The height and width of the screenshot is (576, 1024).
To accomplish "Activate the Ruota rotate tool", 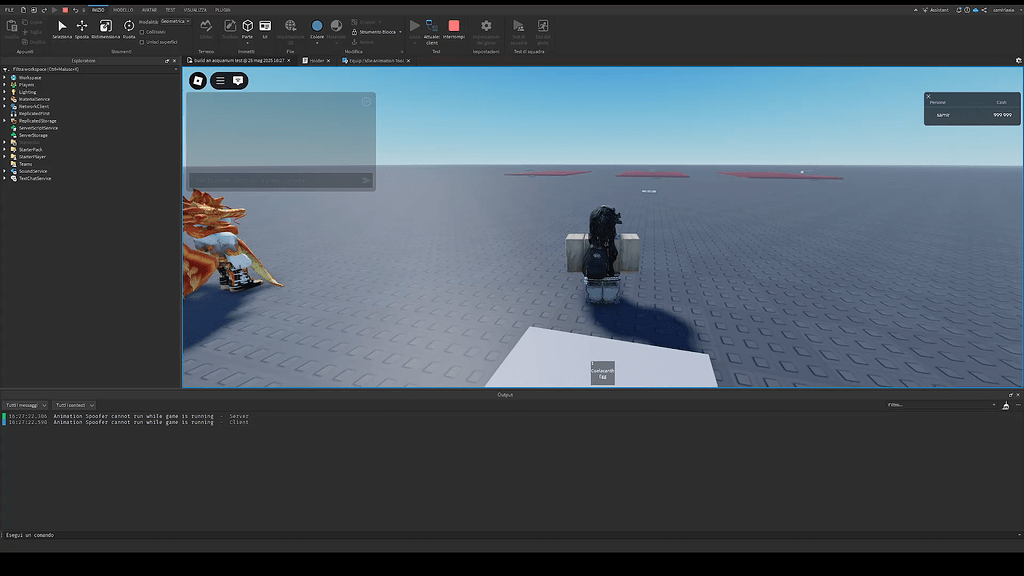I will tap(129, 25).
